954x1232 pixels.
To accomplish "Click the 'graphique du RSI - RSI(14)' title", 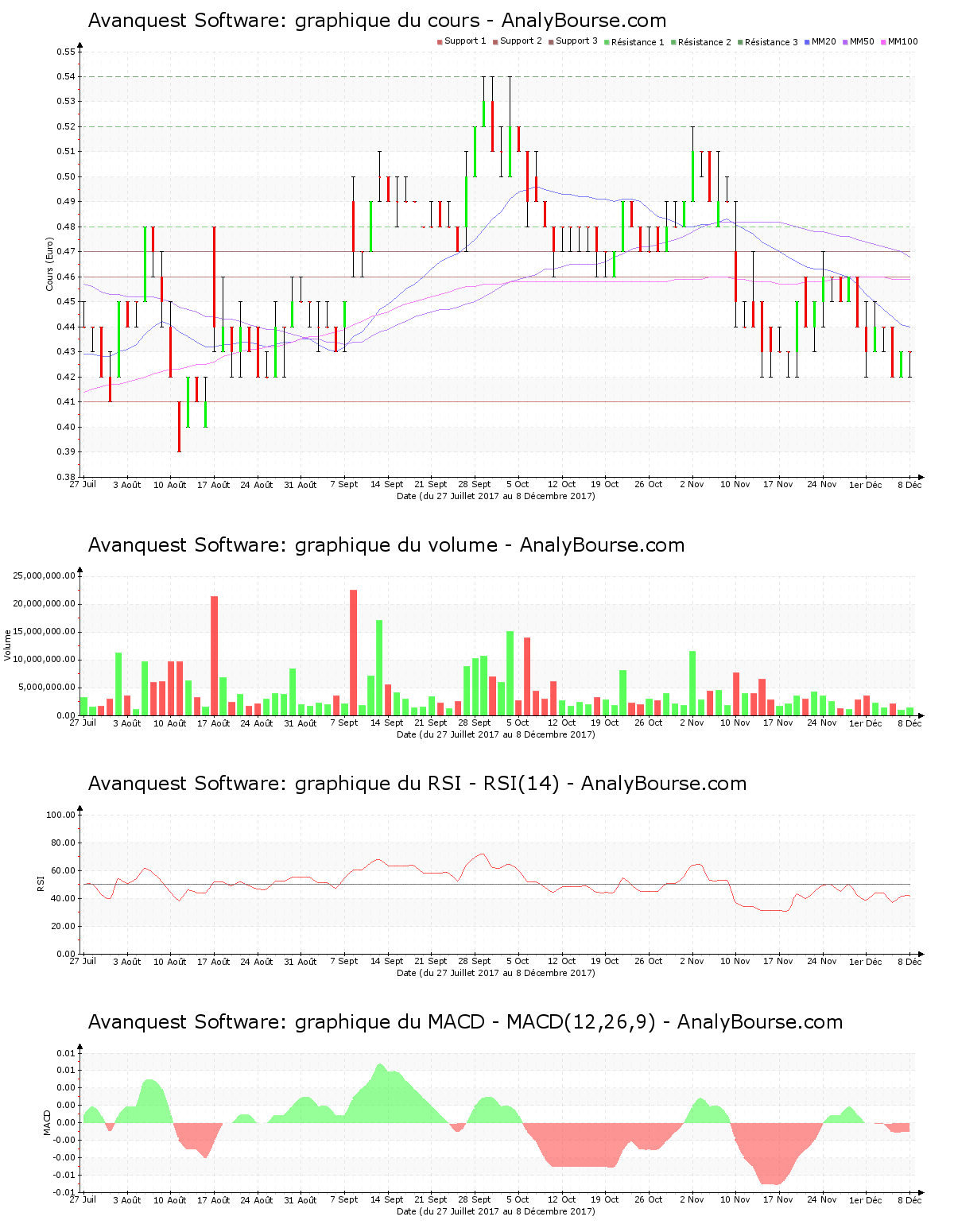I will [417, 784].
